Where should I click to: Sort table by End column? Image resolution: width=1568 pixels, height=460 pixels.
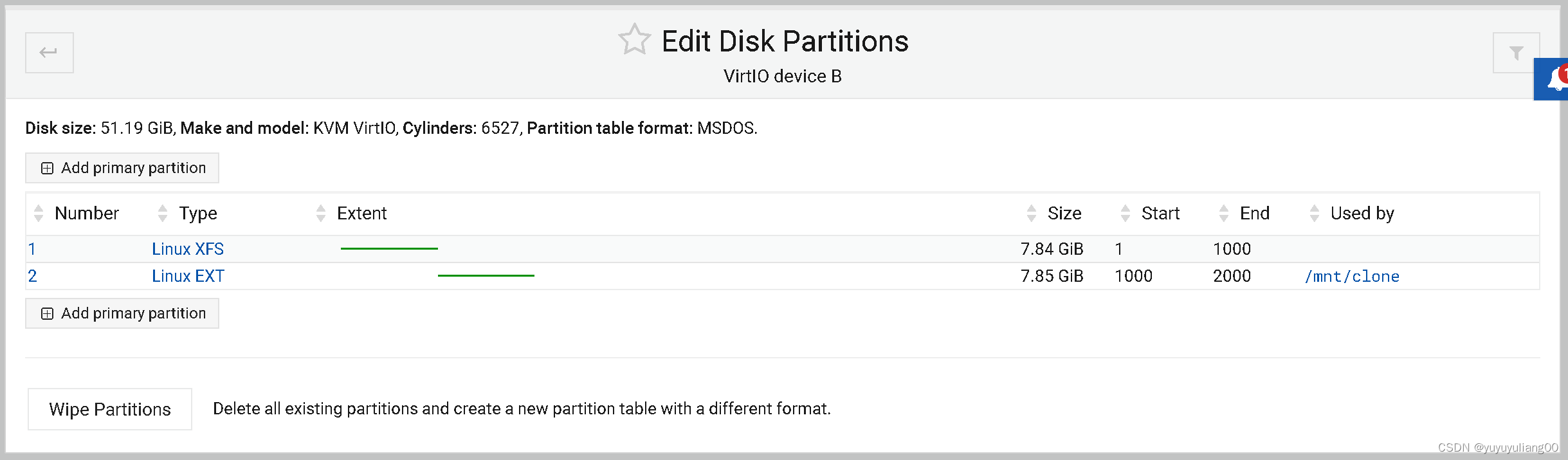(1254, 214)
